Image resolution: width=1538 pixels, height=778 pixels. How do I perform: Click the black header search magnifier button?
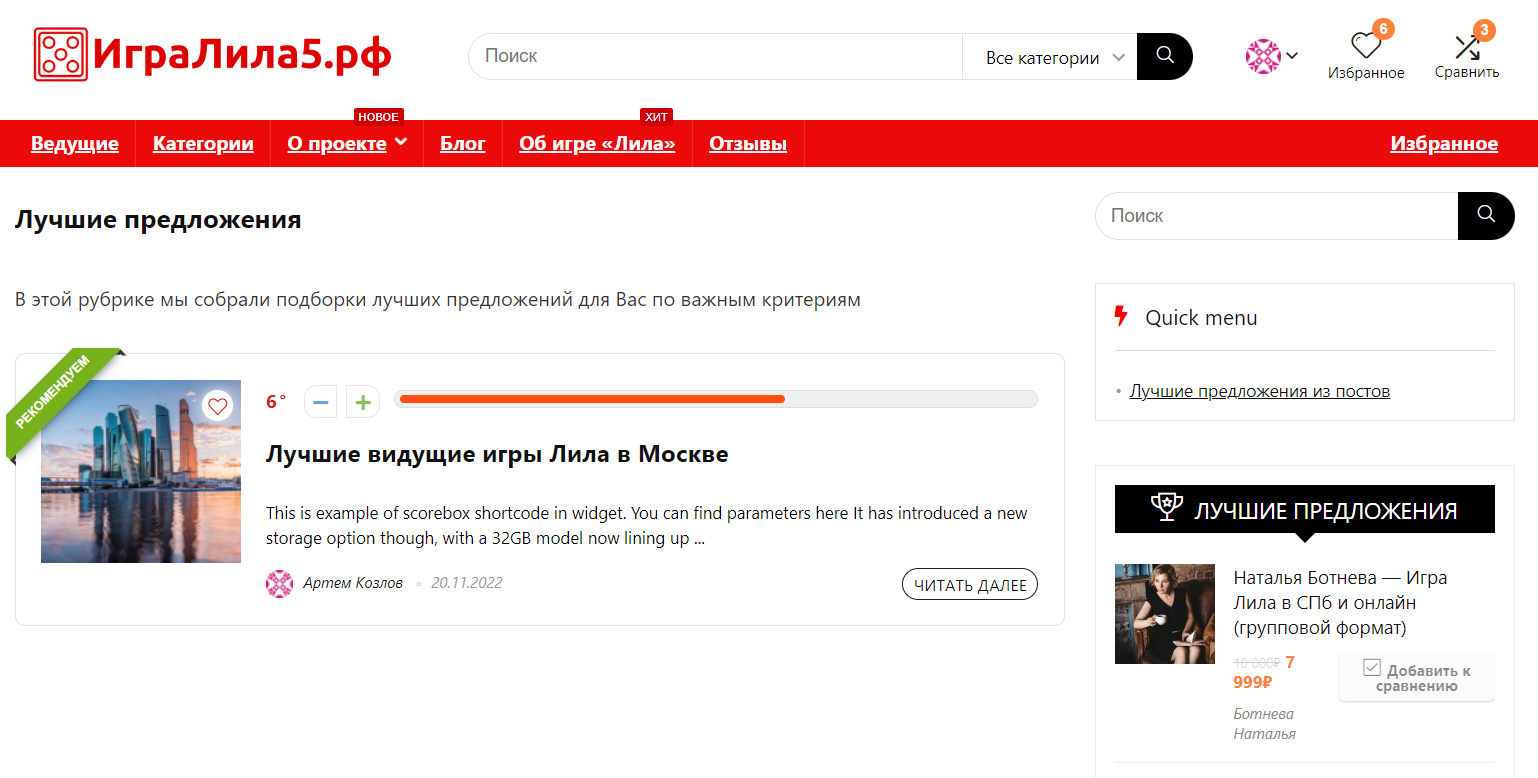click(1165, 56)
